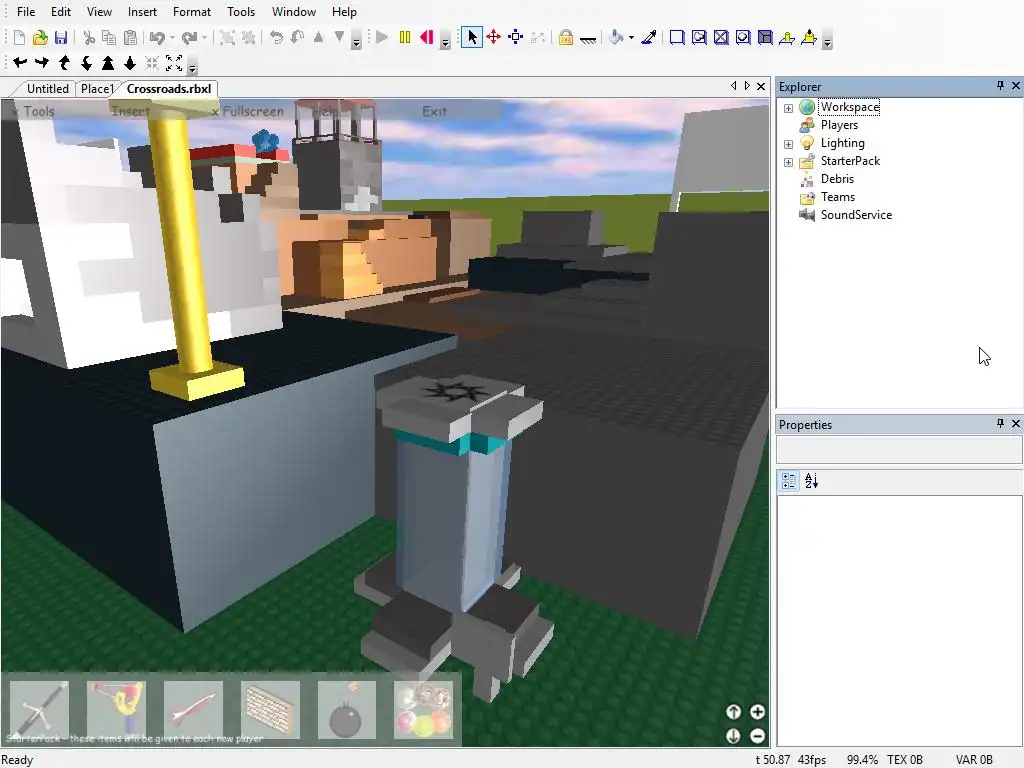The width and height of the screenshot is (1024, 768).
Task: Pause the simulation
Action: point(405,37)
